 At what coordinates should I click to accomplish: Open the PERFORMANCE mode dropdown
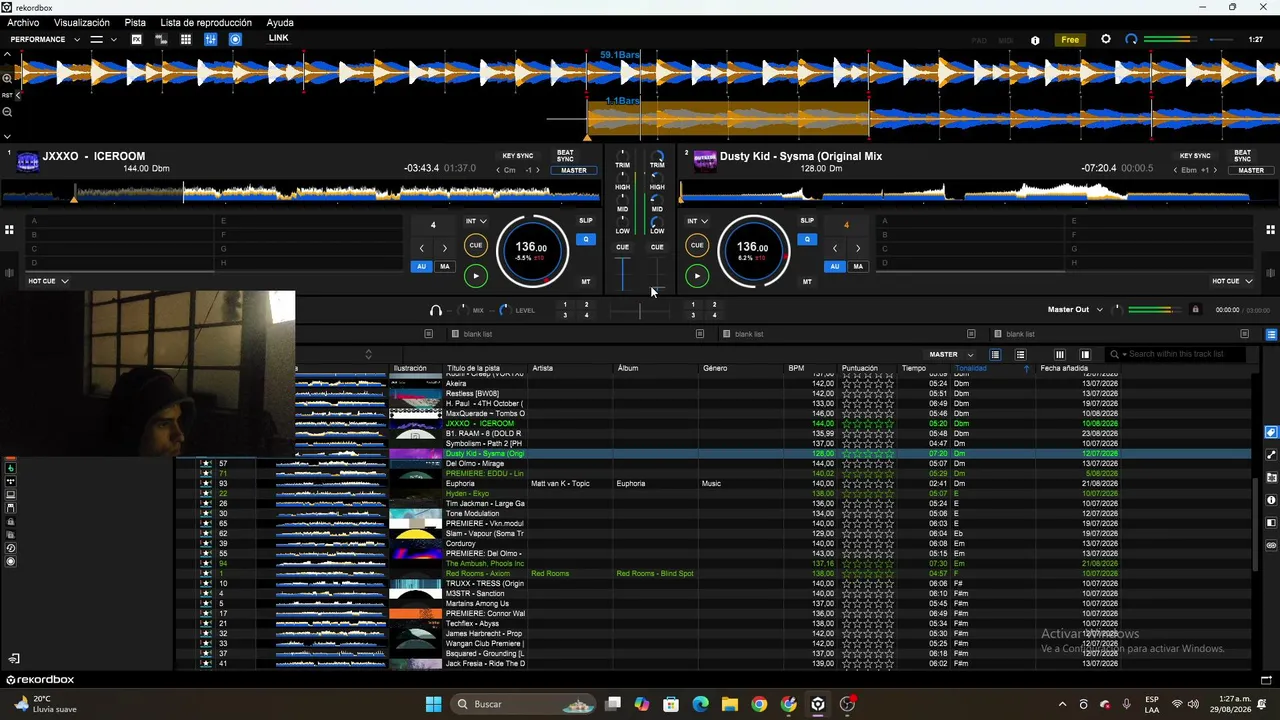[x=46, y=39]
